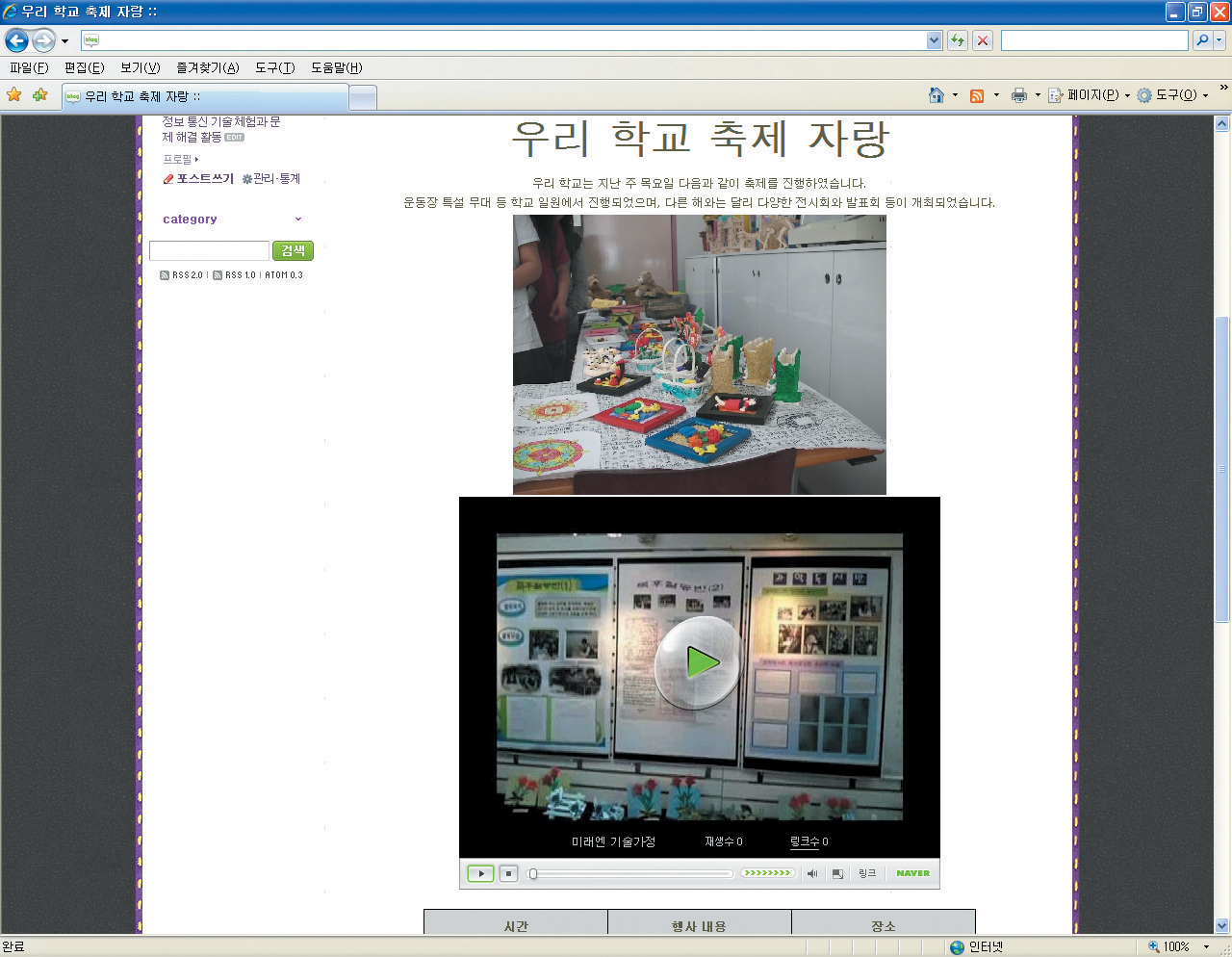Click the orange RSS feeds toolbar icon
The image size is (1232, 957).
[x=977, y=95]
